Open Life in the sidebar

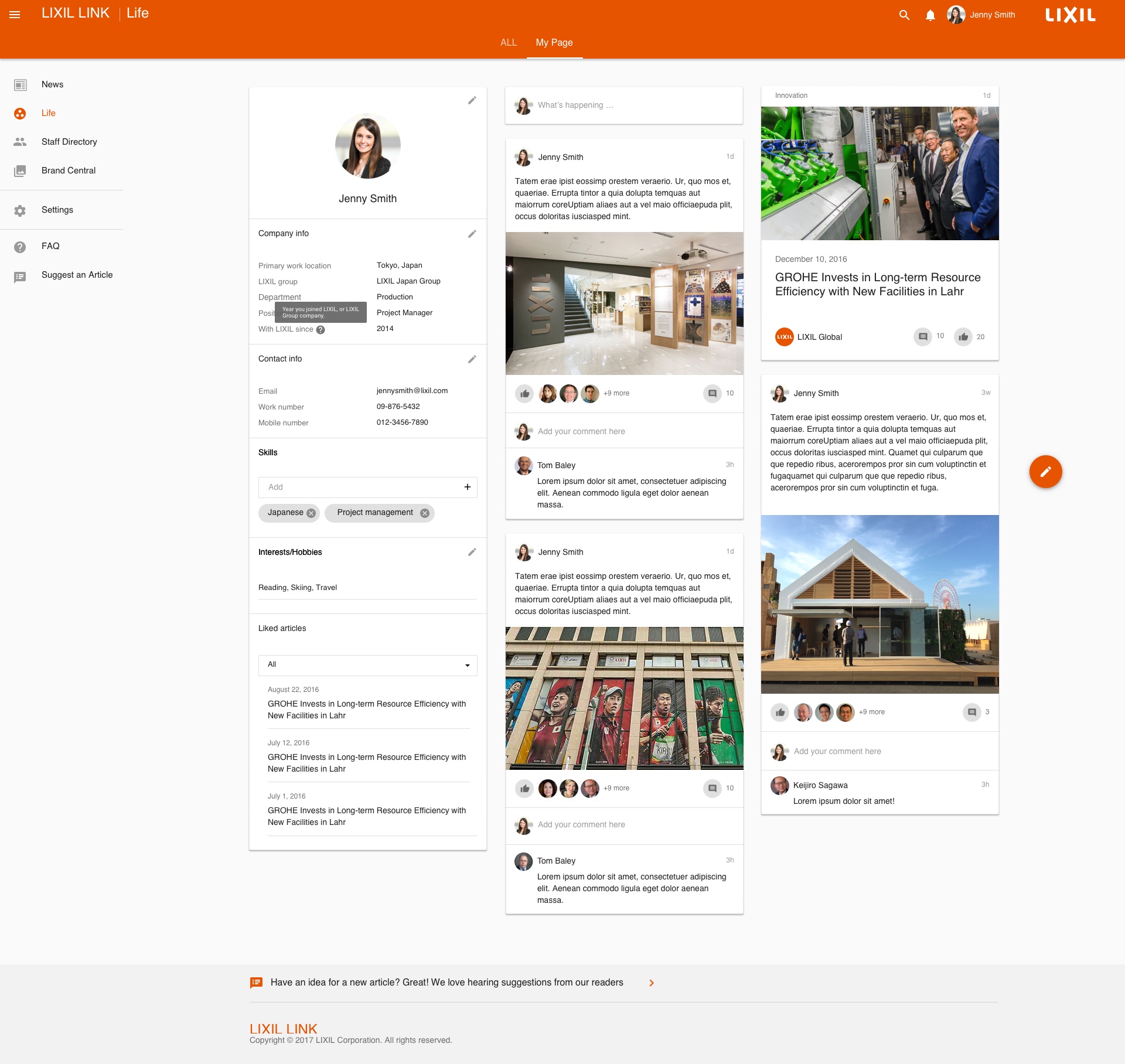pos(48,113)
